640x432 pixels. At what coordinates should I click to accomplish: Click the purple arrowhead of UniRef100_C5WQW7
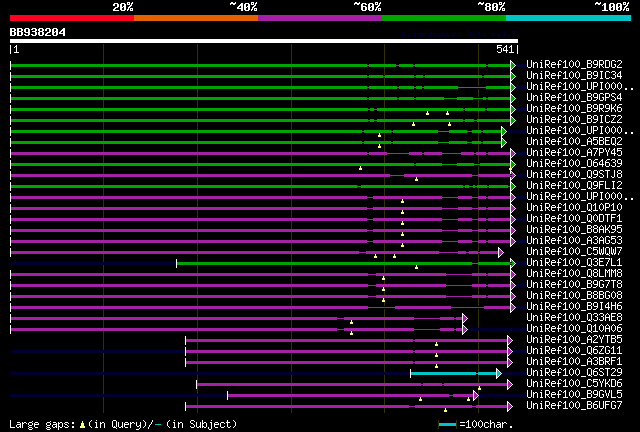tap(501, 252)
